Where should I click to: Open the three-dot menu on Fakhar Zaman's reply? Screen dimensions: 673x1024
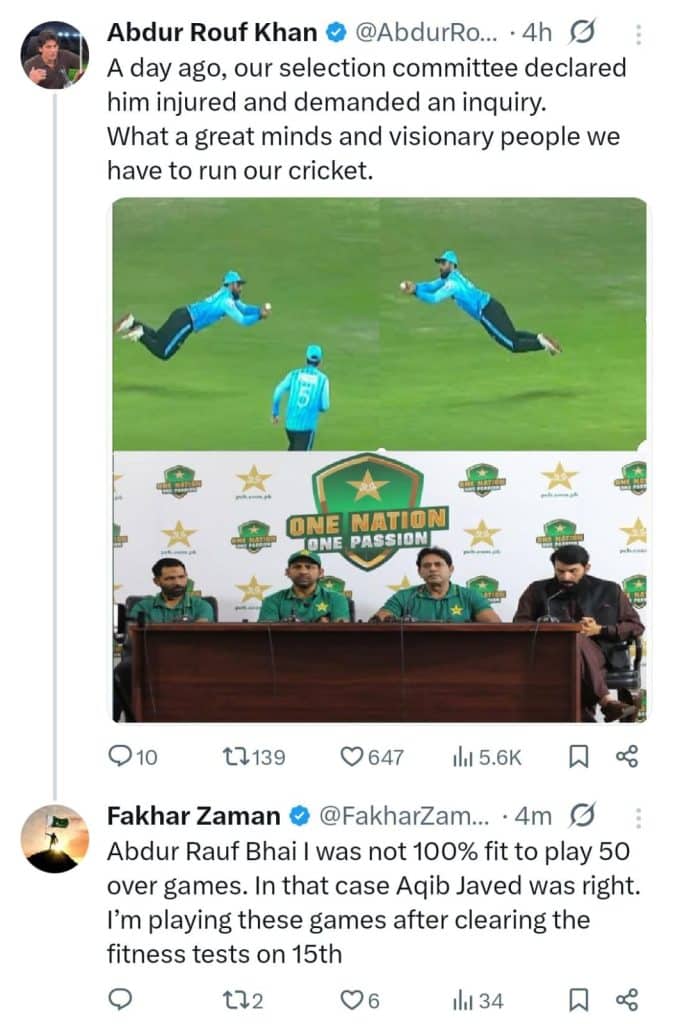[x=638, y=820]
